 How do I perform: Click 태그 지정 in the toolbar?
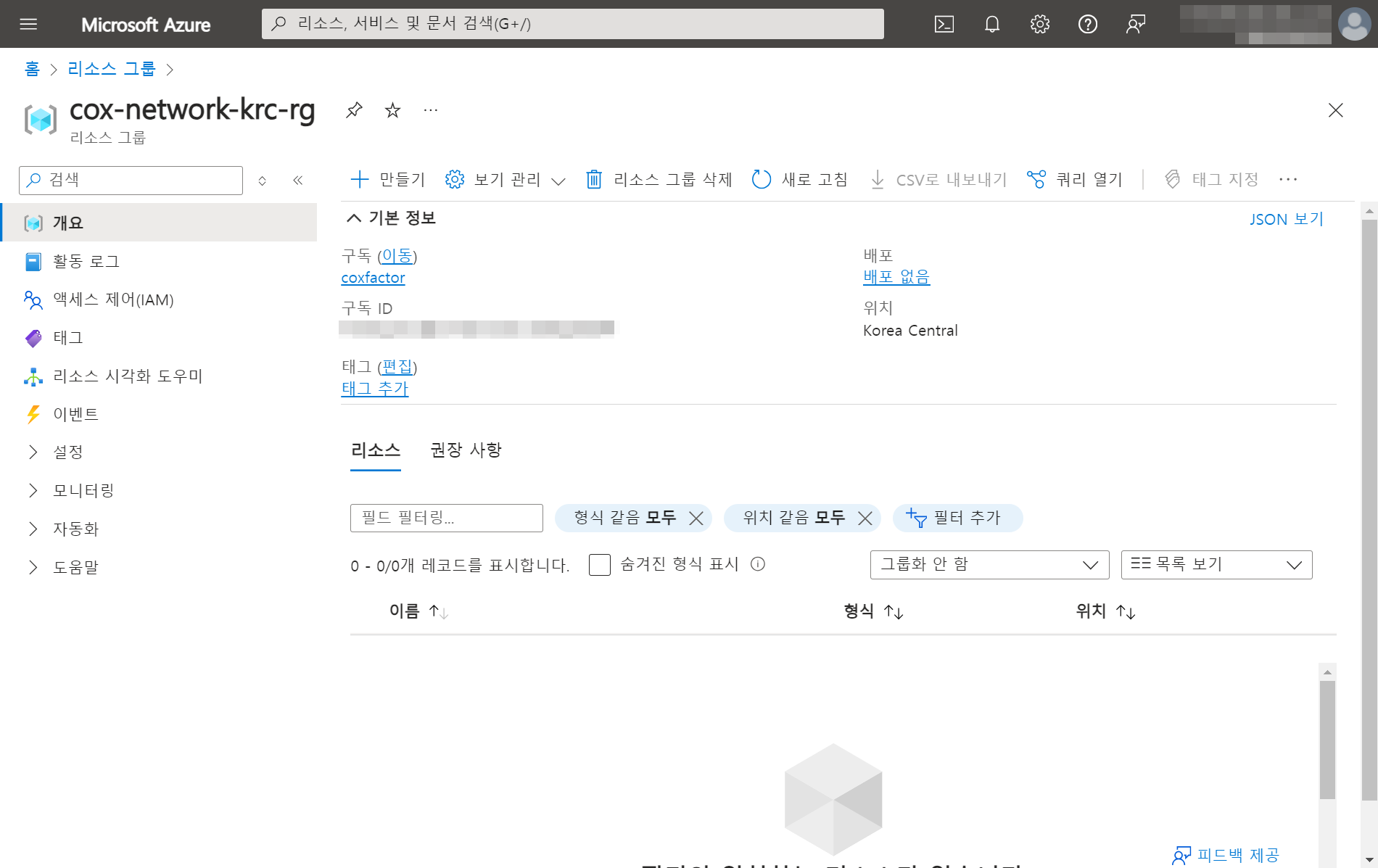point(1211,179)
